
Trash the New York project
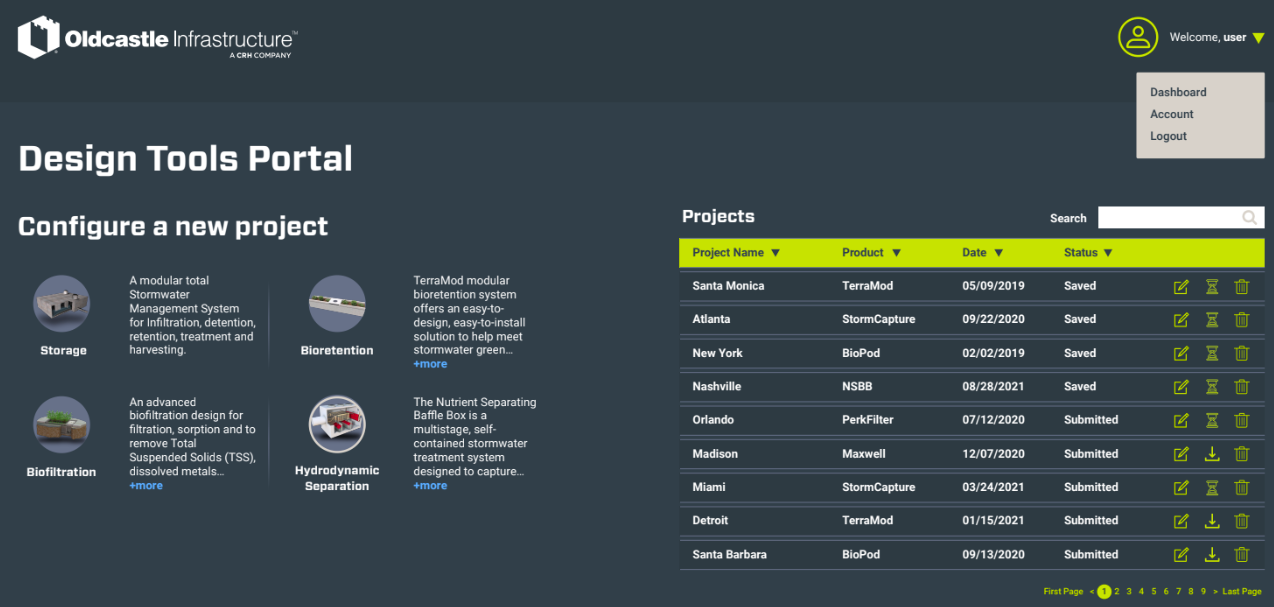click(1242, 354)
